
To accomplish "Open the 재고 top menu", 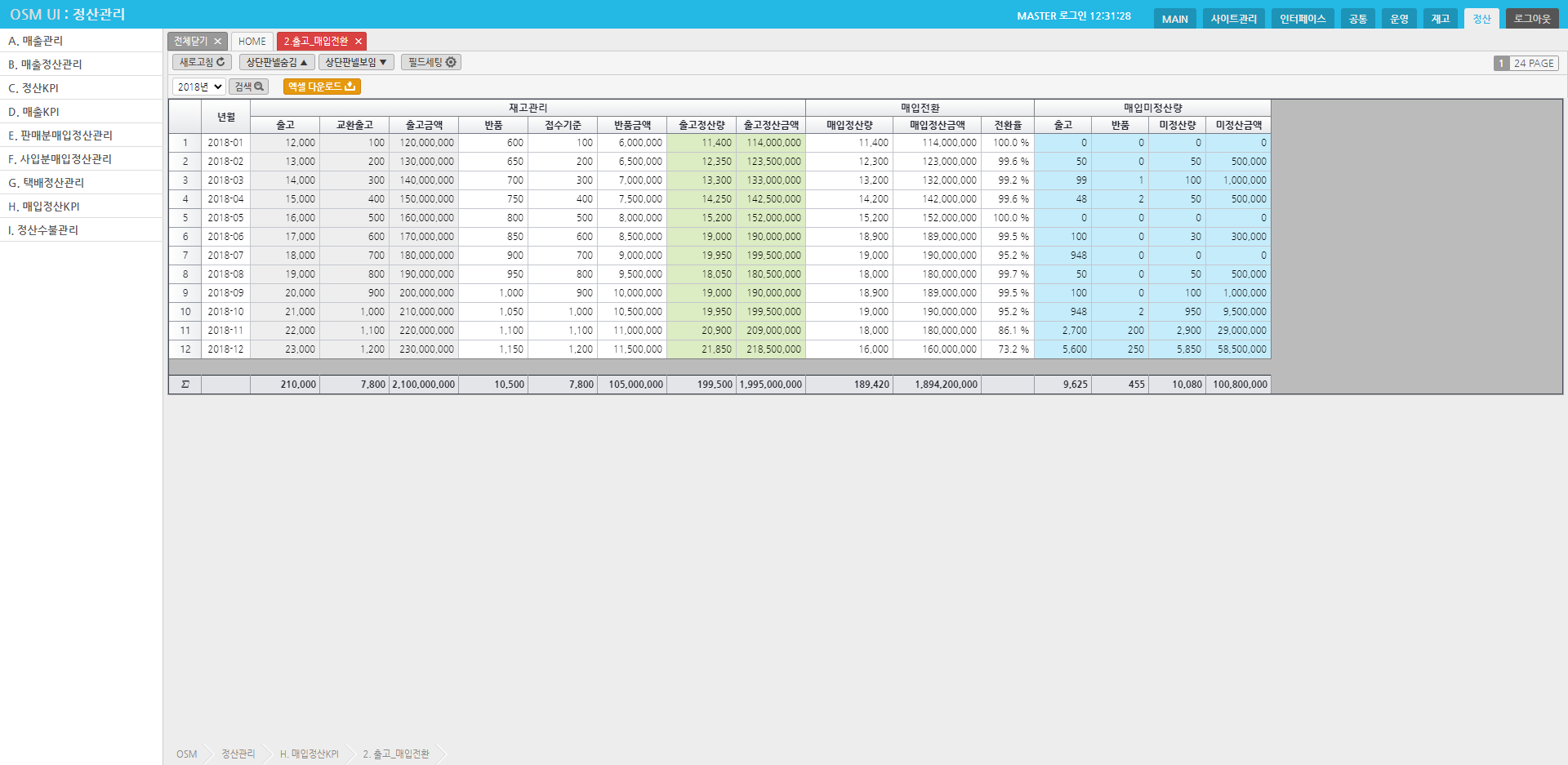I will pyautogui.click(x=1441, y=19).
